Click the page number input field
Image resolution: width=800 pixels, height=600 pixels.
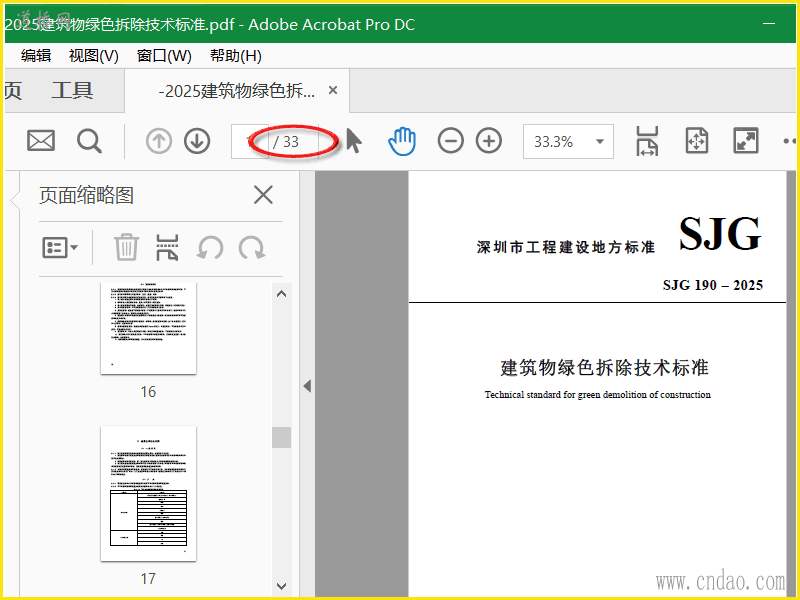[249, 141]
